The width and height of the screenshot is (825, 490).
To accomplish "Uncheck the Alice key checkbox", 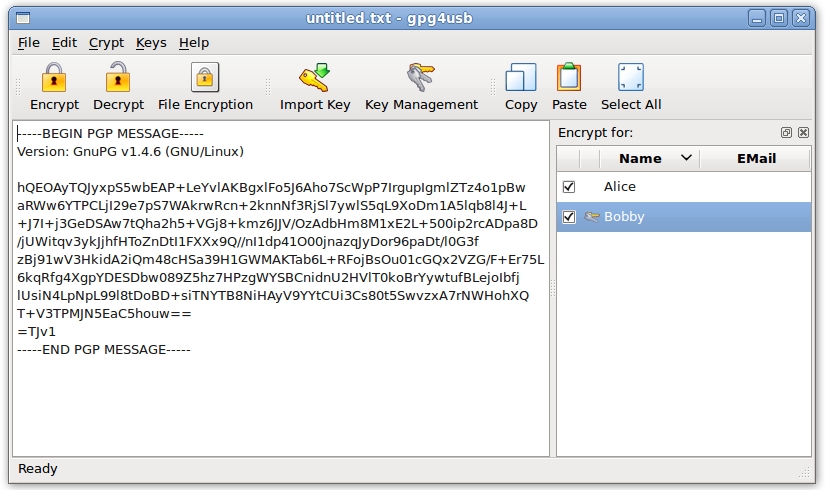I will pos(569,187).
